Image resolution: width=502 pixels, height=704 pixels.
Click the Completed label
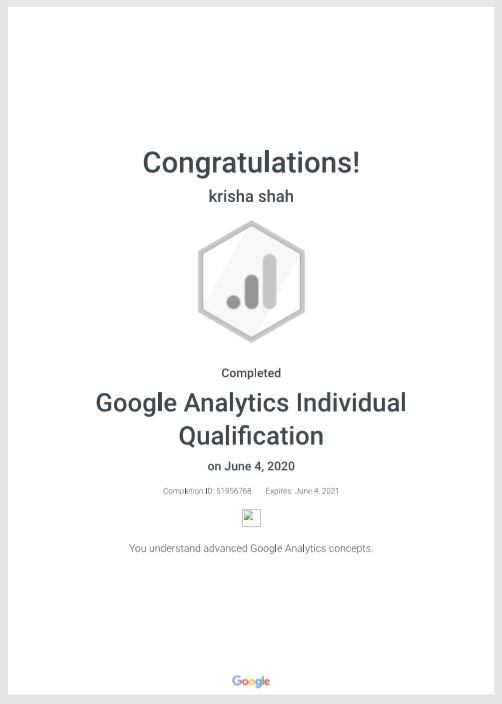(x=251, y=373)
